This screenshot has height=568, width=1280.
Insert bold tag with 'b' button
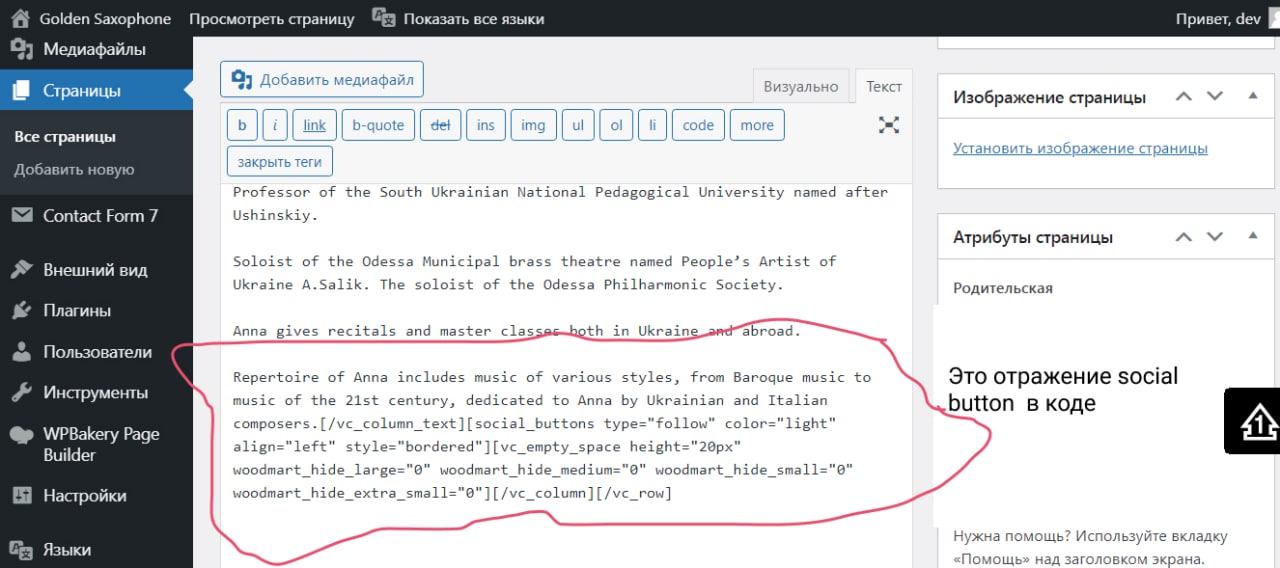pos(242,125)
